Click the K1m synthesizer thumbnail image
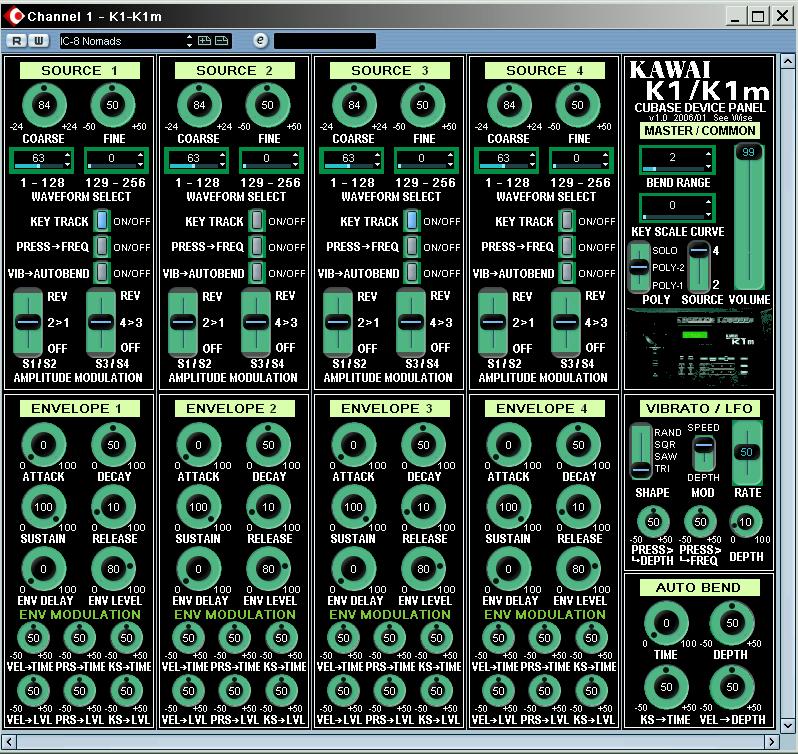The height and width of the screenshot is (754, 798). [x=699, y=349]
